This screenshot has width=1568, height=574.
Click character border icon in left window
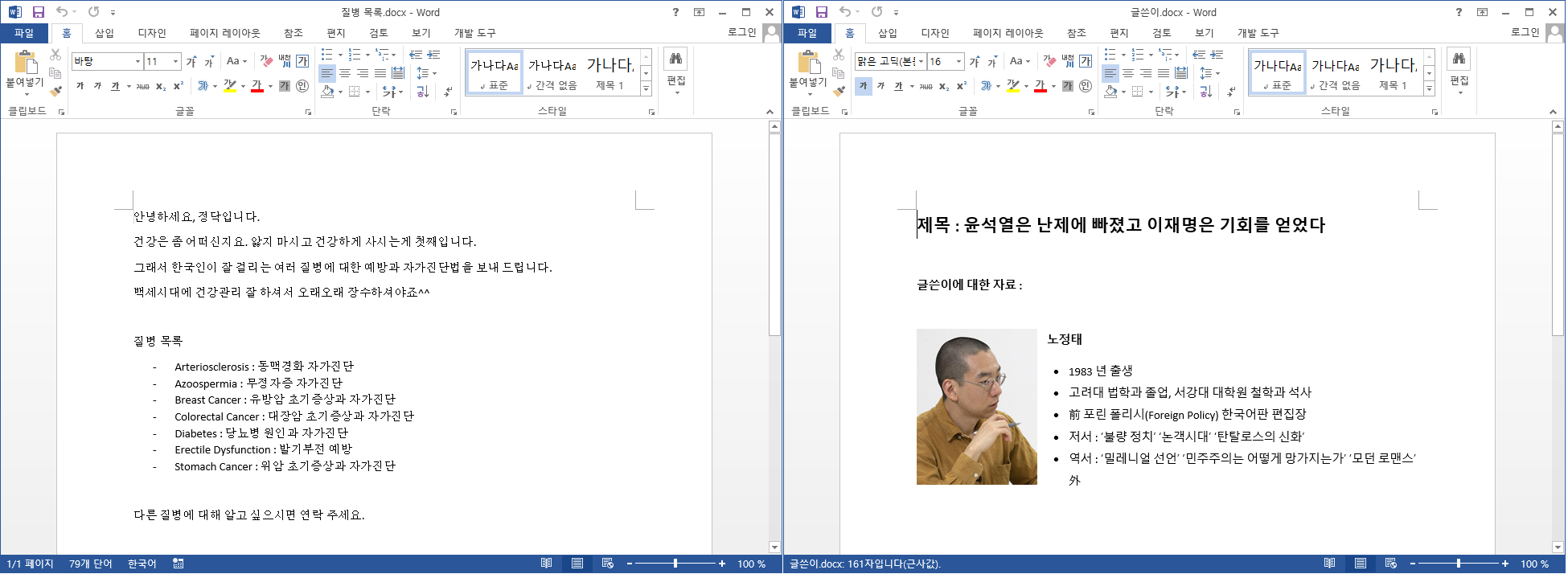point(302,61)
